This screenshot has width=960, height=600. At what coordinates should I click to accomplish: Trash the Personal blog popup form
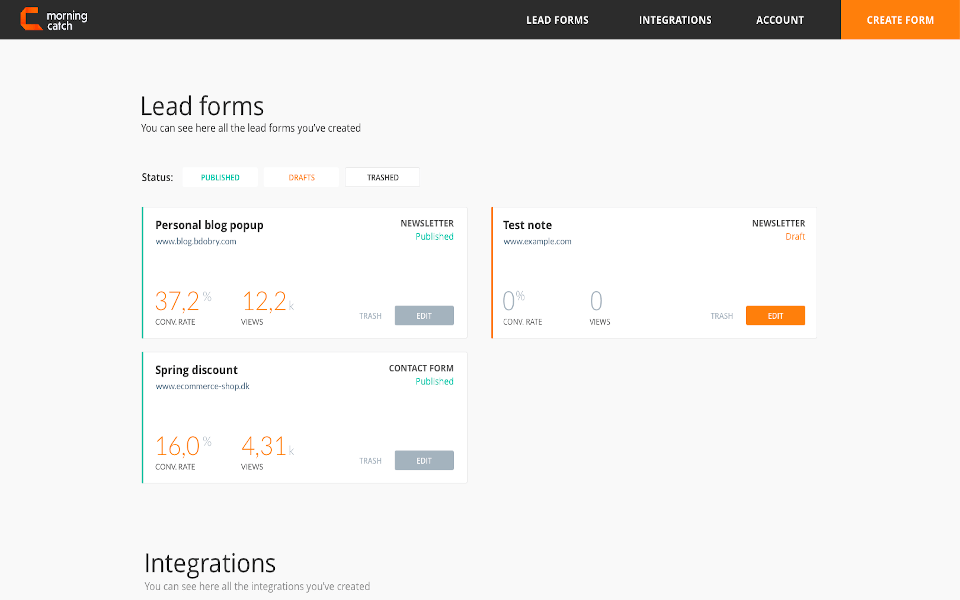(370, 316)
